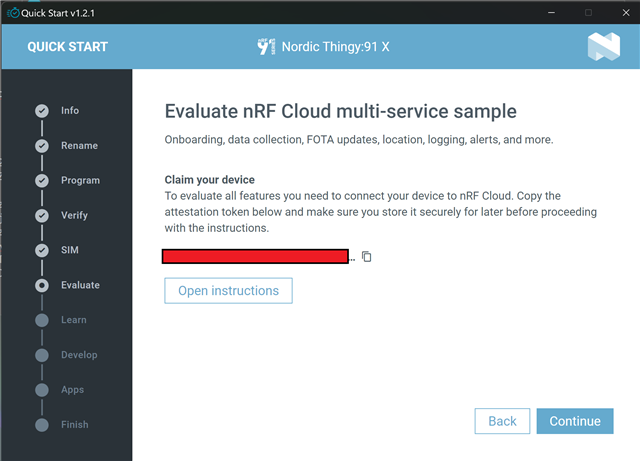
Task: Go to the Info step label
Action: point(70,111)
